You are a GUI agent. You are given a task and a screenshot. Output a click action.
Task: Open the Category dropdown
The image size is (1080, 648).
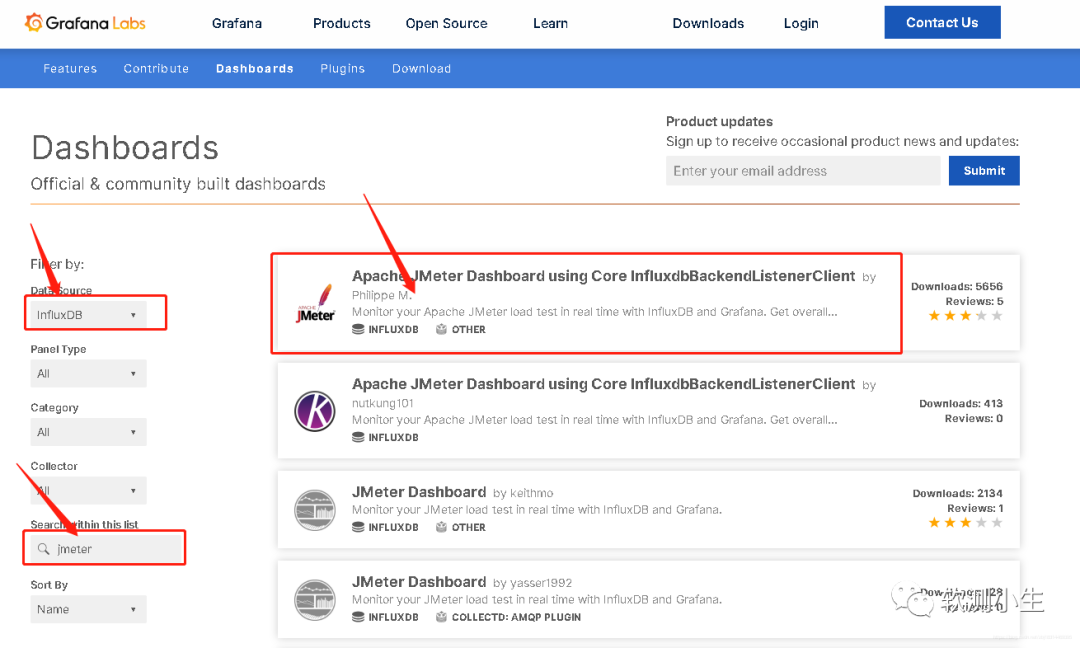tap(88, 432)
